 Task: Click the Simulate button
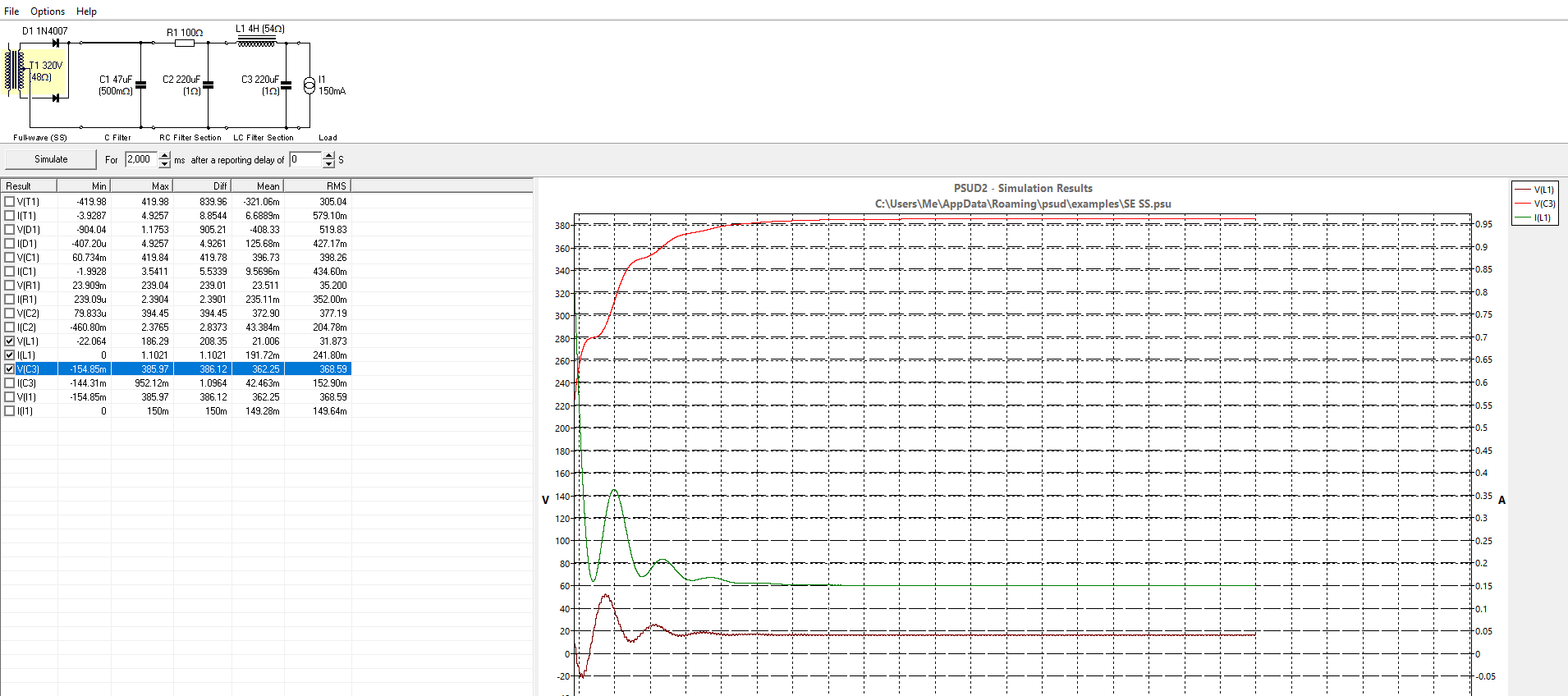(x=51, y=159)
